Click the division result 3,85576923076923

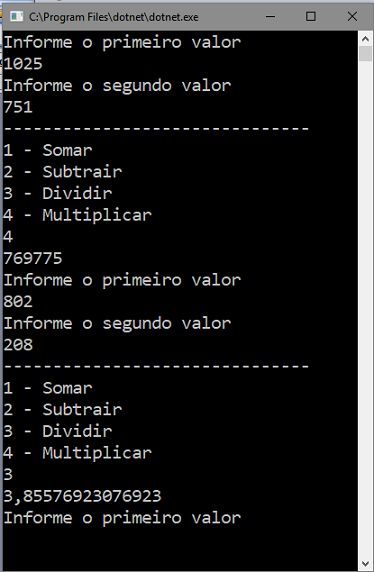tap(82, 496)
